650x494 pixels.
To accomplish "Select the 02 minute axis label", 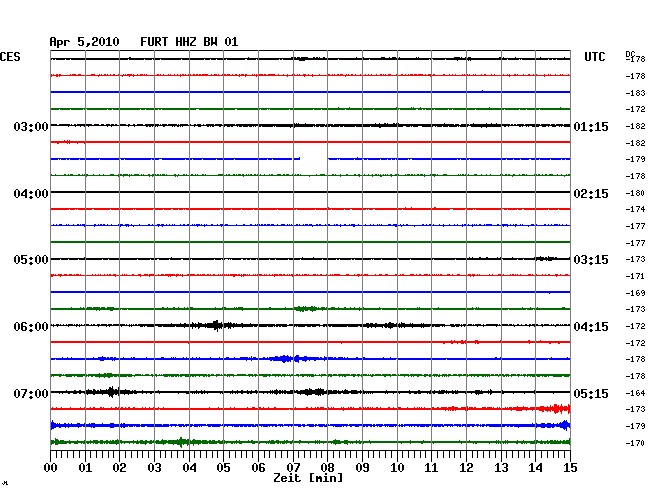I will [x=119, y=468].
